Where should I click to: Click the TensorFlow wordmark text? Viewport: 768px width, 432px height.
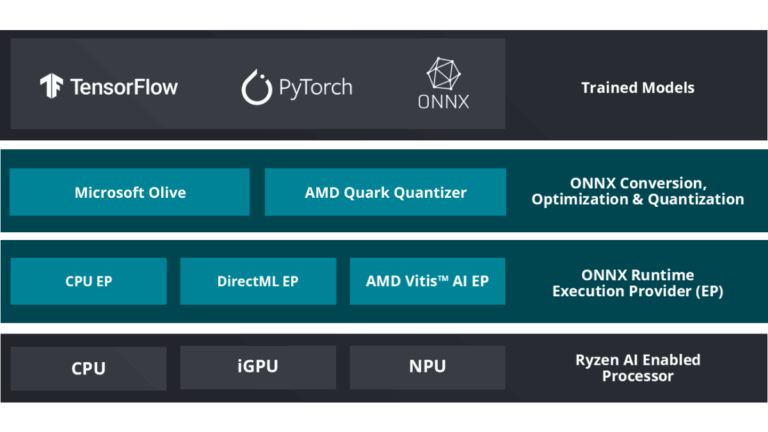[x=124, y=87]
